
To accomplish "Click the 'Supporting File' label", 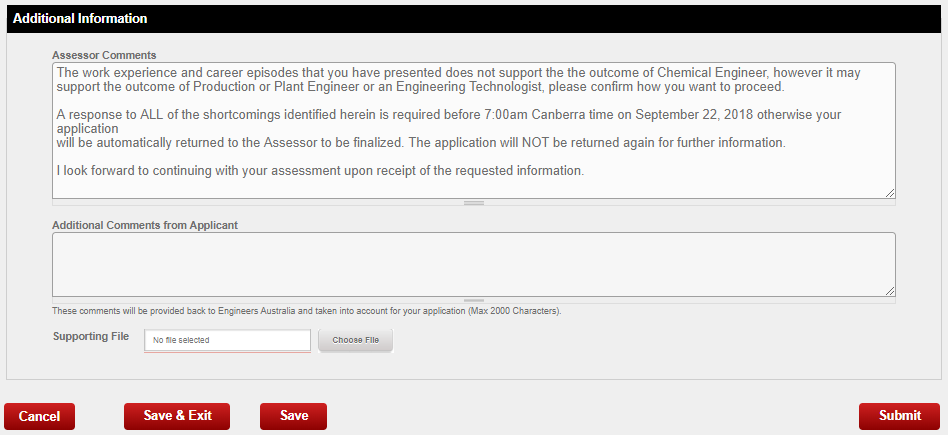I will tap(91, 336).
